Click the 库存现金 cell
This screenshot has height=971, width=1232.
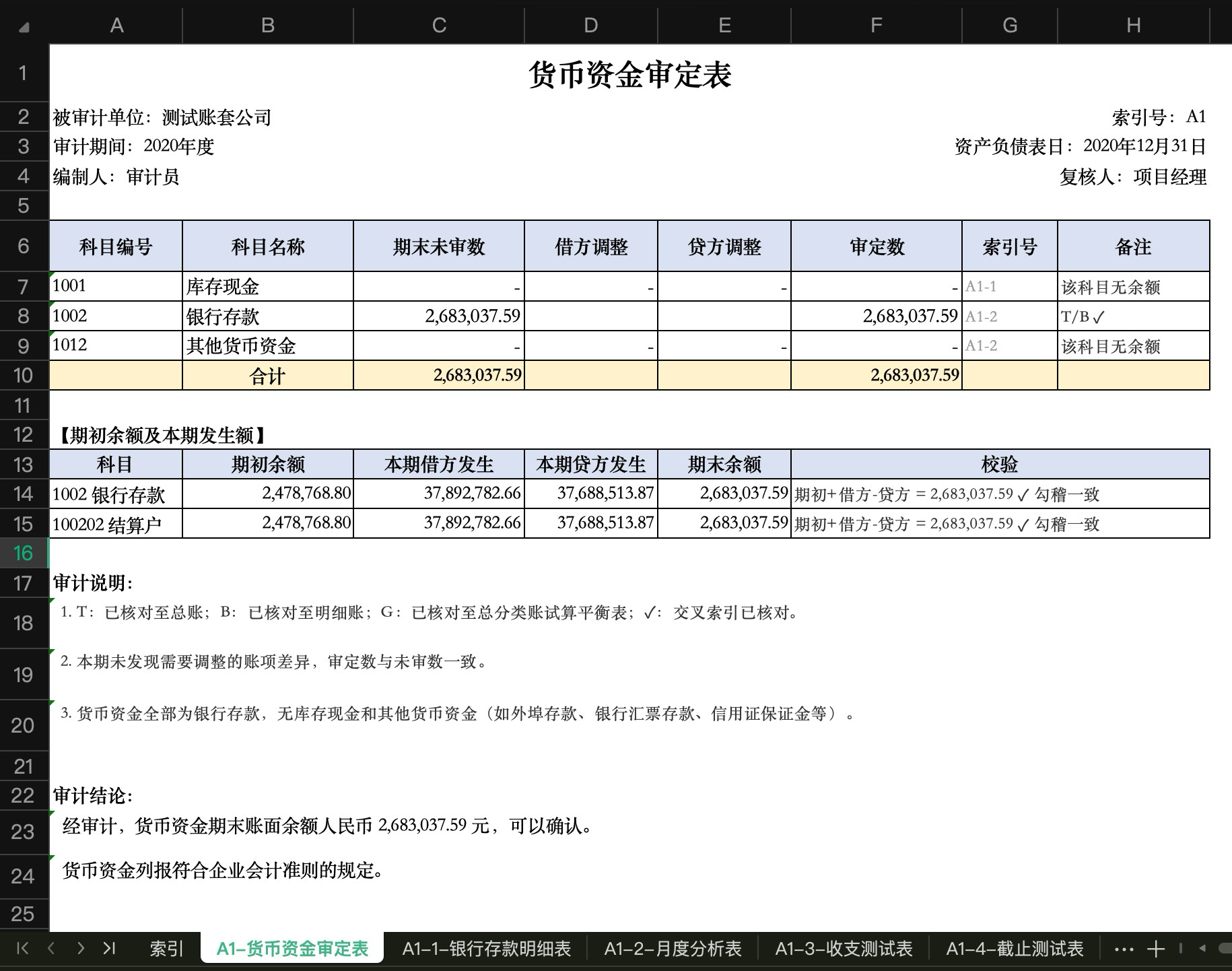pyautogui.click(x=268, y=286)
